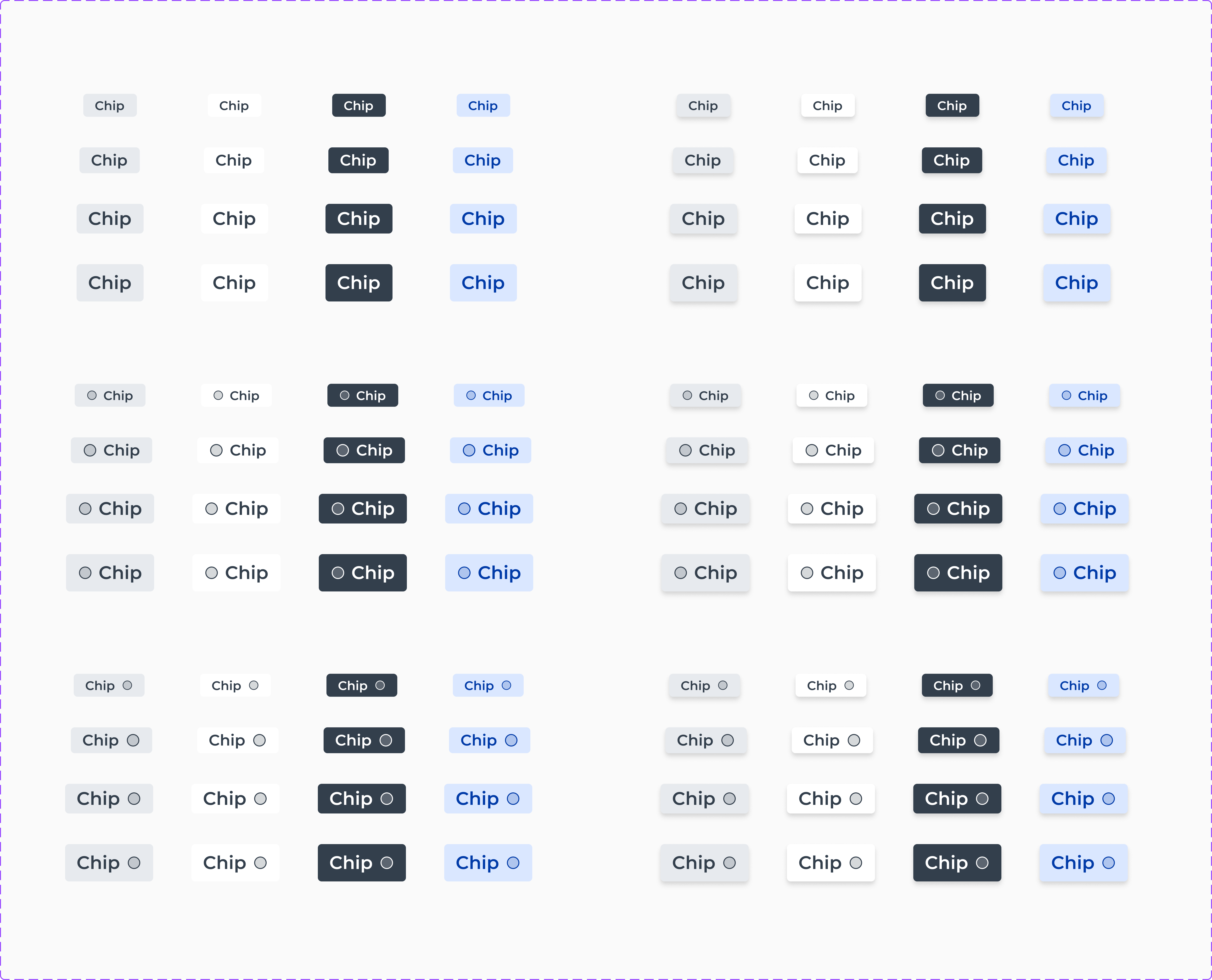Click the circle icon inside the large blue chip

(464, 509)
